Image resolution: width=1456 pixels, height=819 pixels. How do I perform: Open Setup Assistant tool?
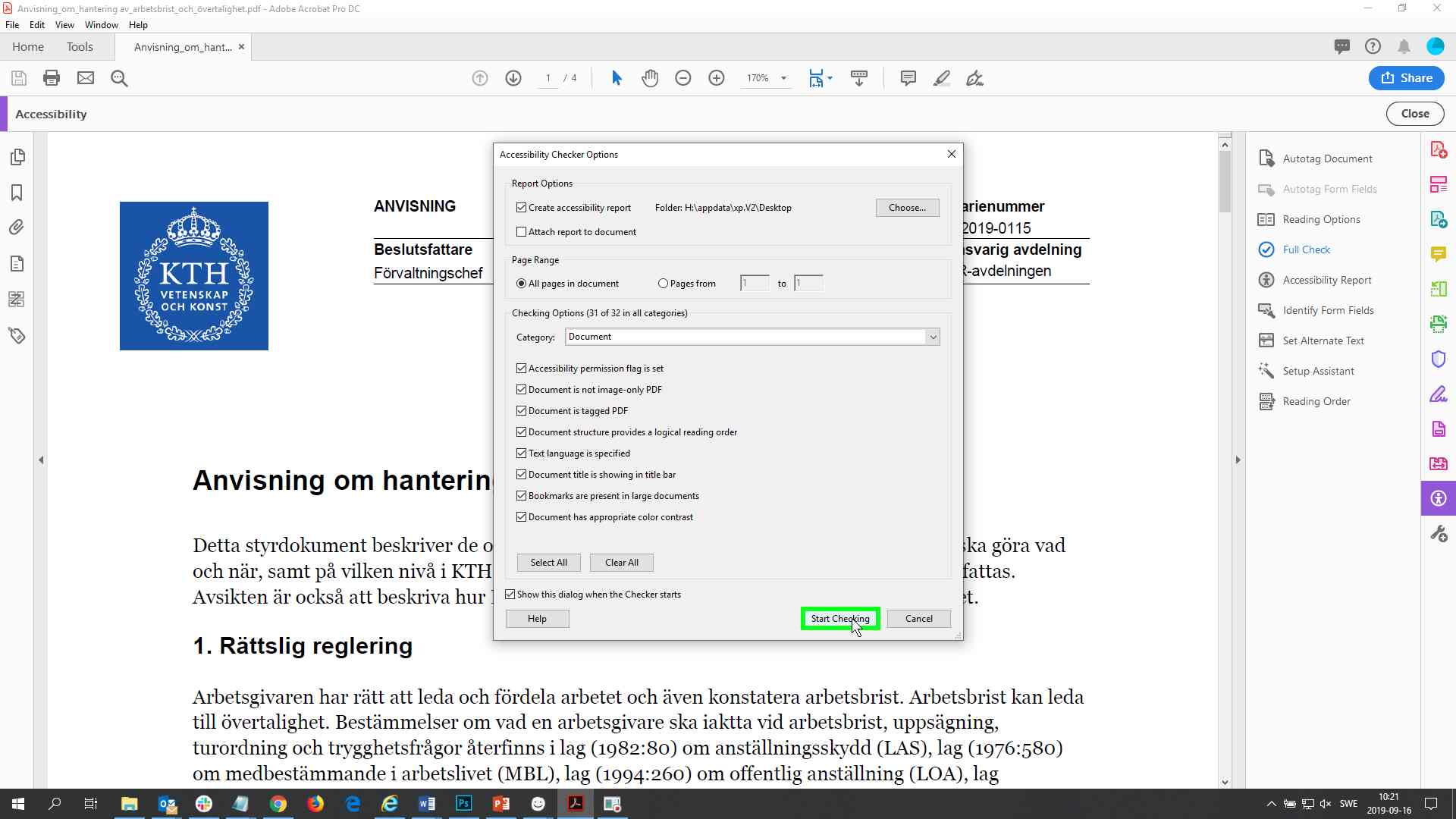[1307, 371]
